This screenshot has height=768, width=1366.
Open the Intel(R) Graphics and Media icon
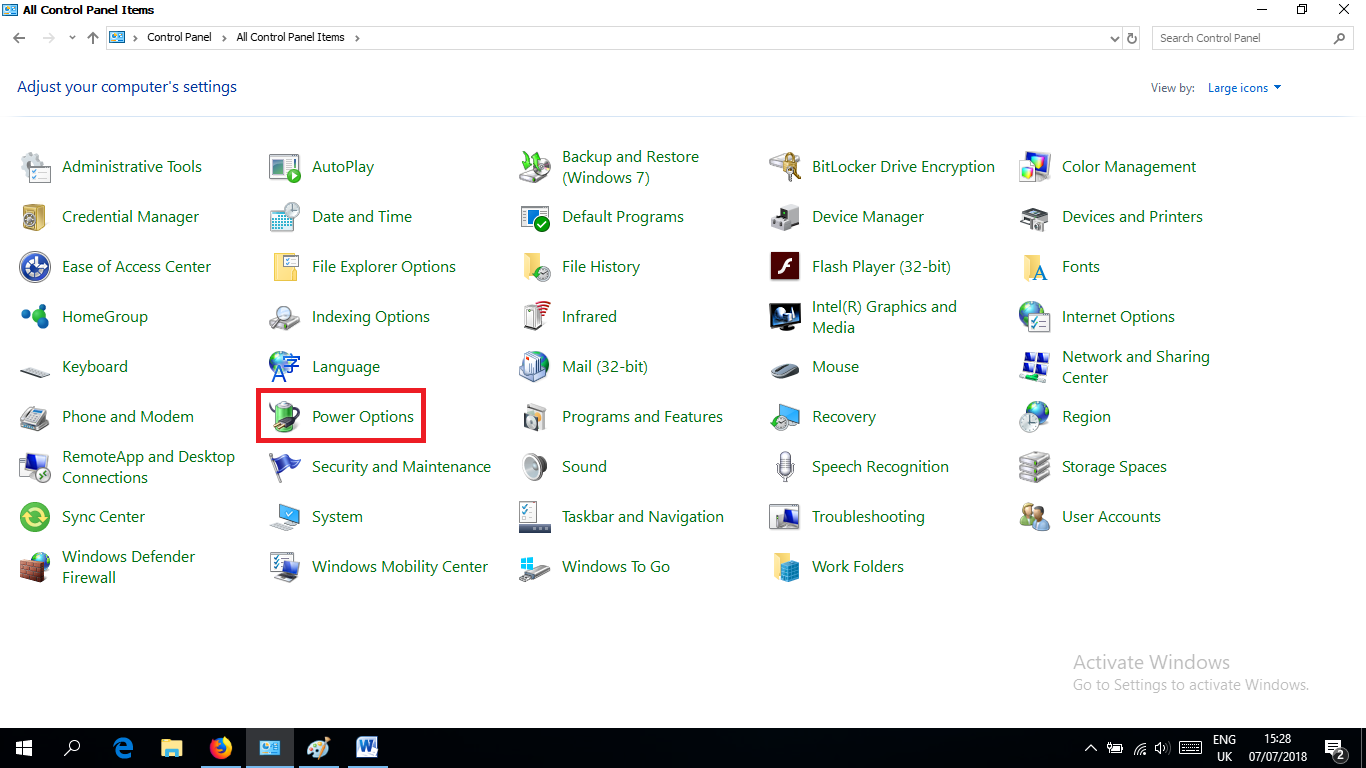pos(785,317)
